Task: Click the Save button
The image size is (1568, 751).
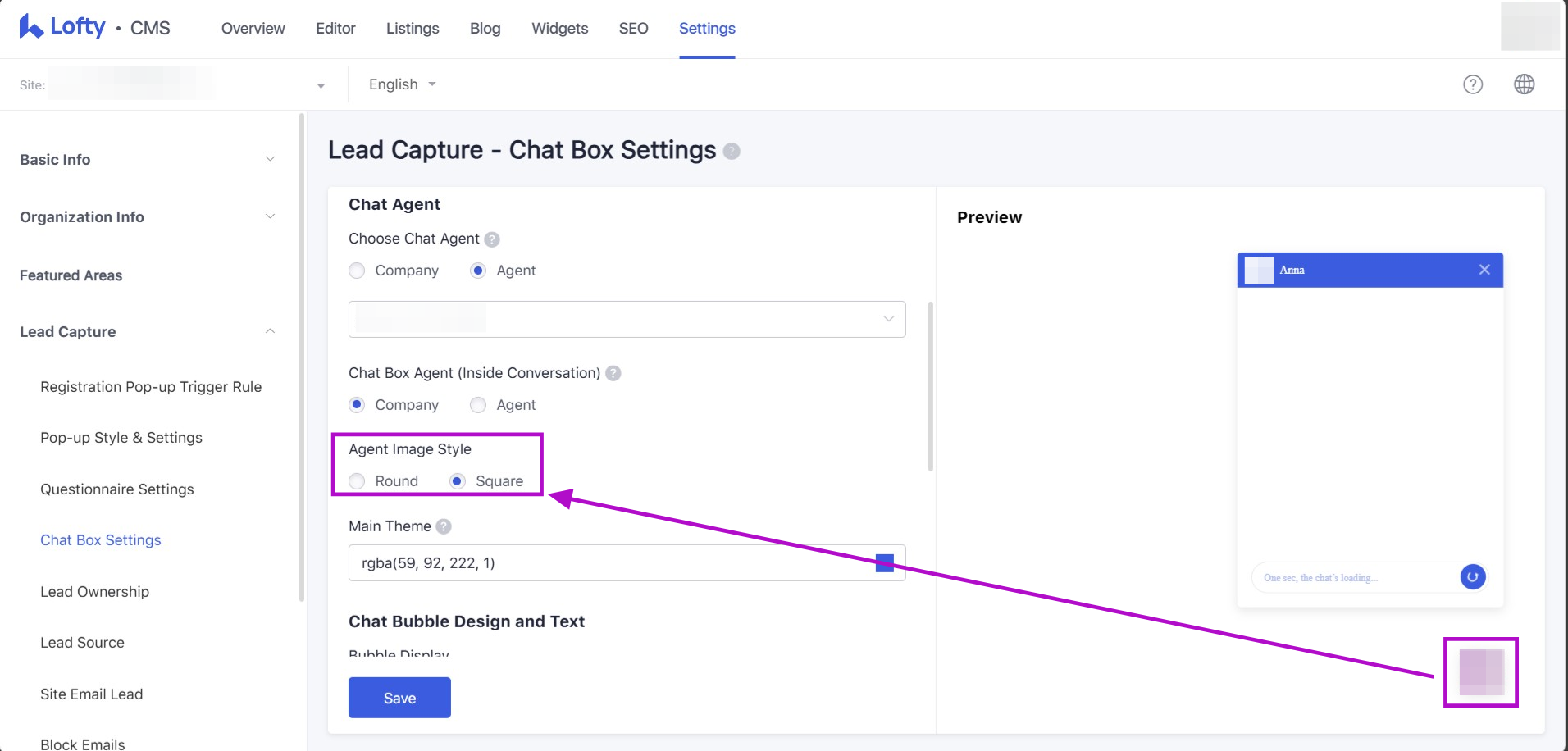Action: [399, 698]
